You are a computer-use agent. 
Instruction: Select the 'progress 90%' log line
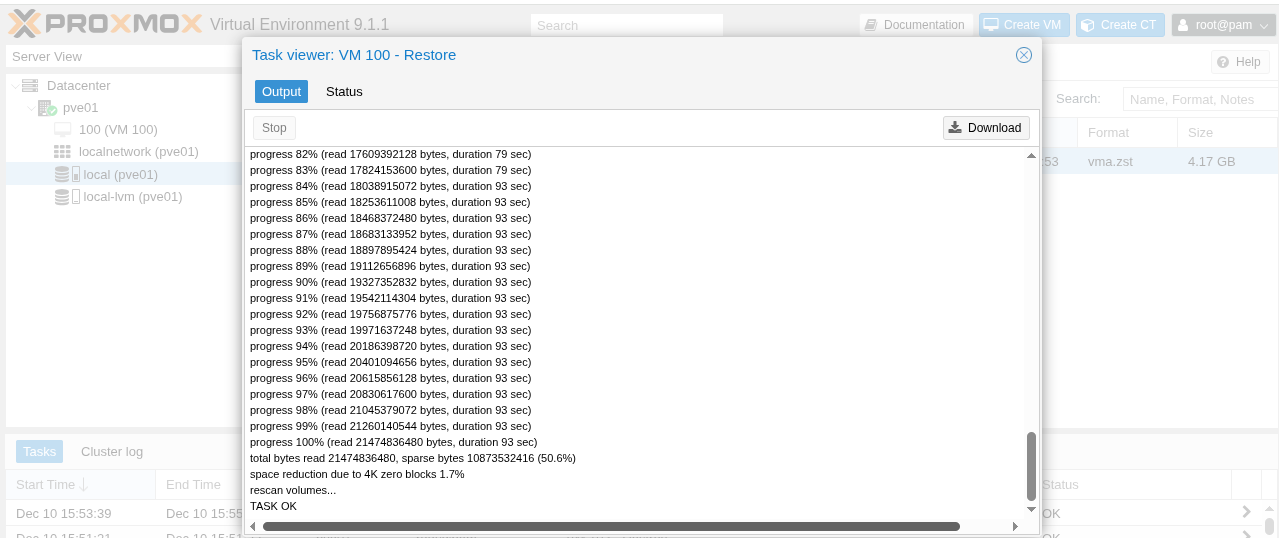[x=390, y=282]
